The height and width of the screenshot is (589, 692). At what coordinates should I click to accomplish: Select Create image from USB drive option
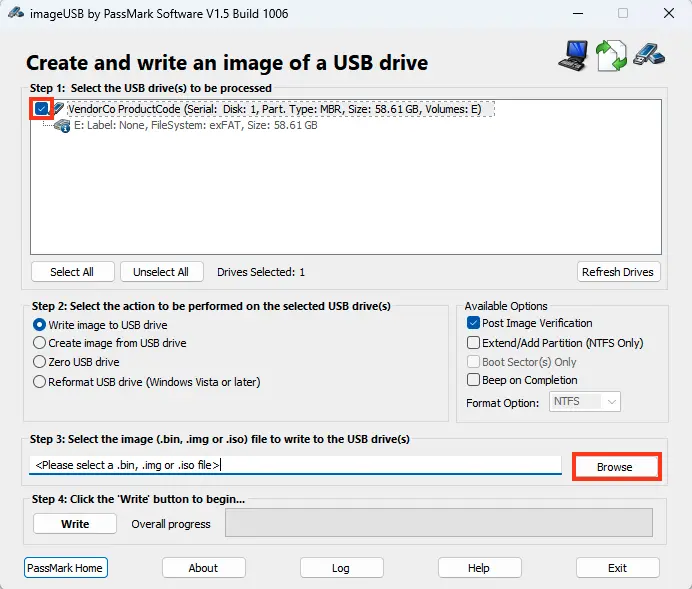coord(110,343)
